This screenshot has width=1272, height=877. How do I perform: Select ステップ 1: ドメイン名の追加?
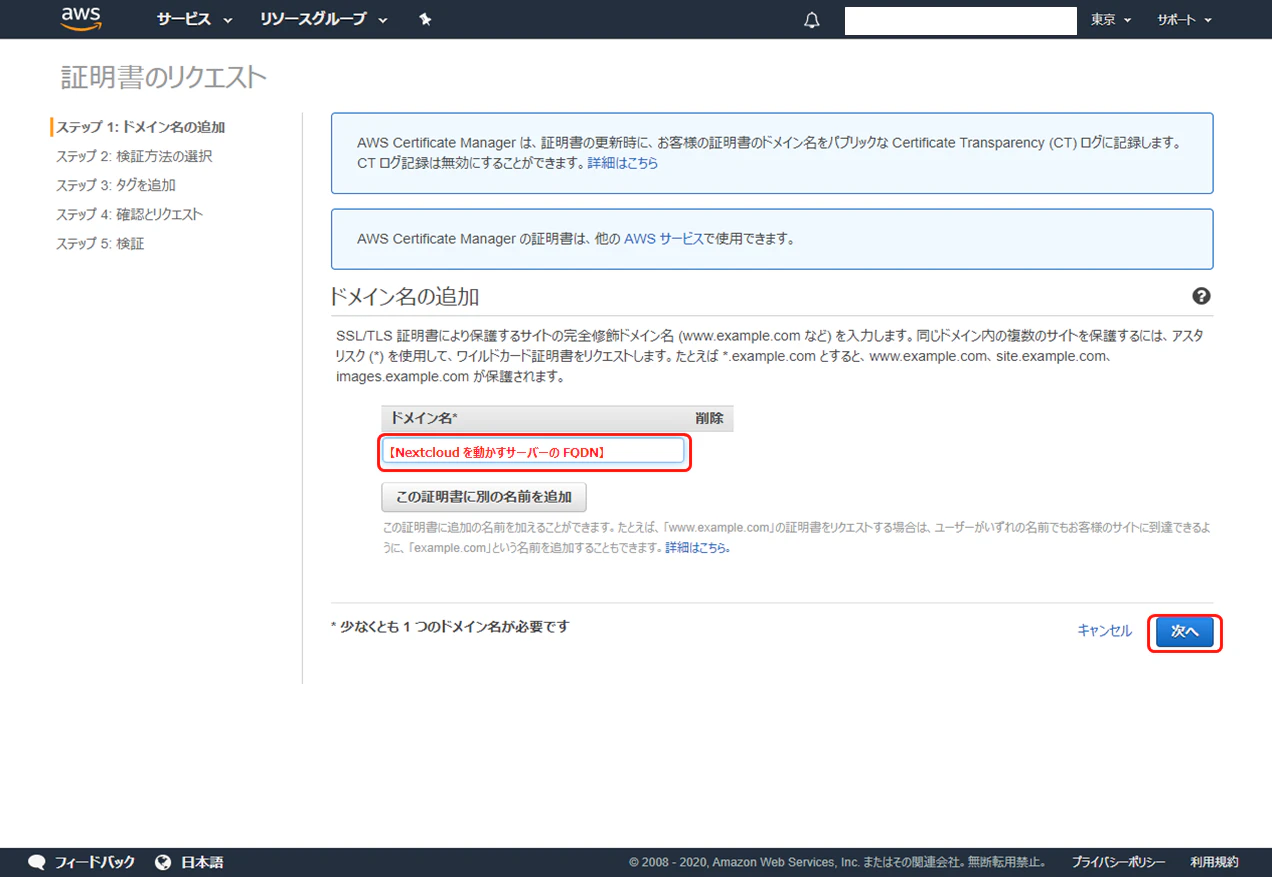point(140,127)
